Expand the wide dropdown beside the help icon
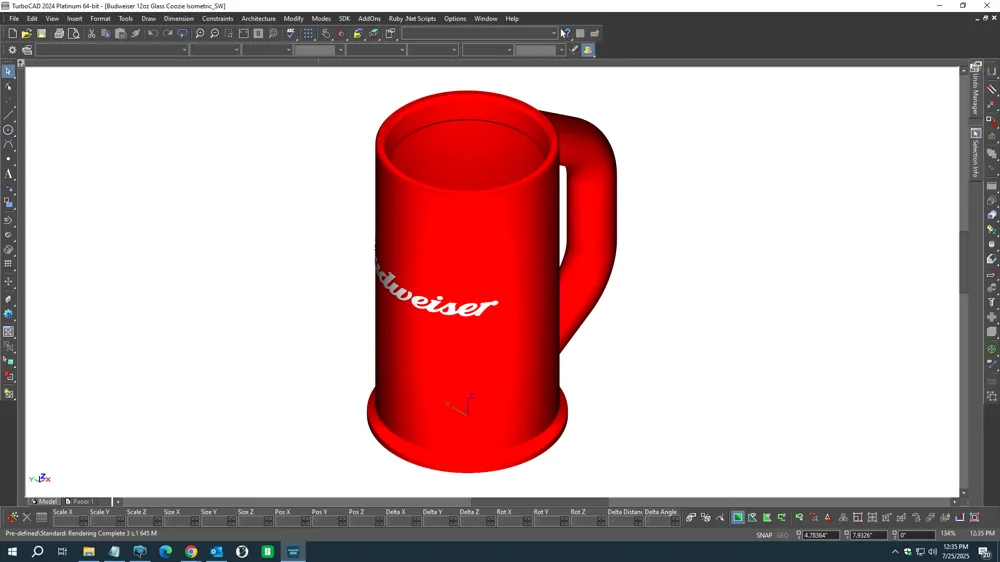This screenshot has width=1000, height=562. [x=480, y=33]
